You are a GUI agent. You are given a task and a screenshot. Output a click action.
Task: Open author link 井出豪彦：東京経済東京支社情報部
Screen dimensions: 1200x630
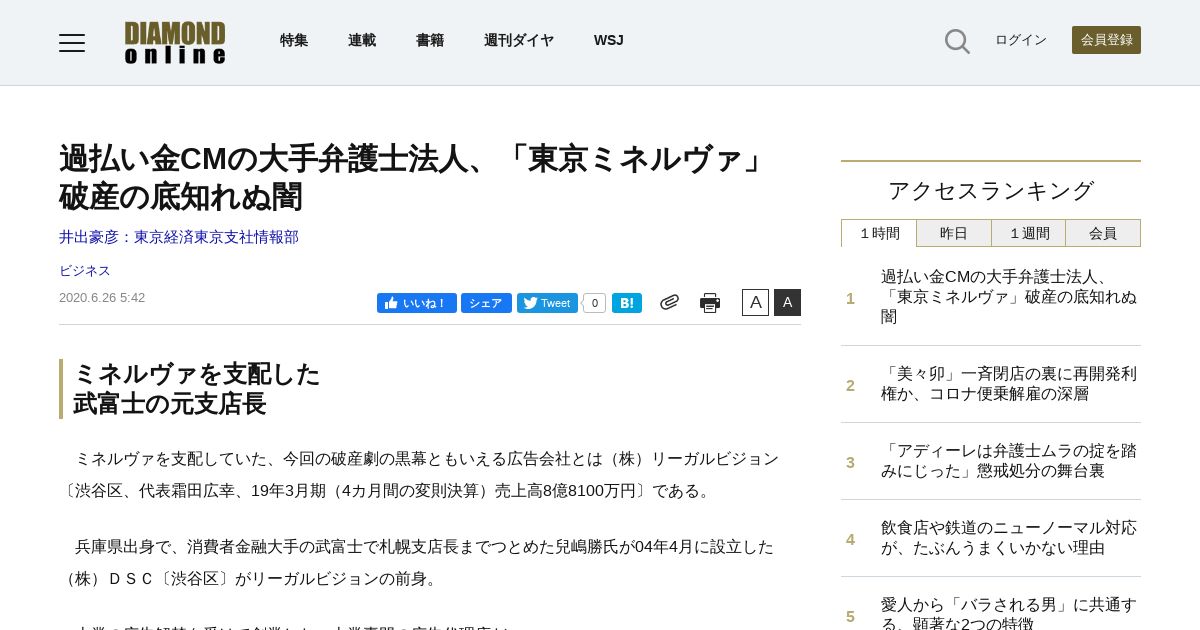coord(179,237)
